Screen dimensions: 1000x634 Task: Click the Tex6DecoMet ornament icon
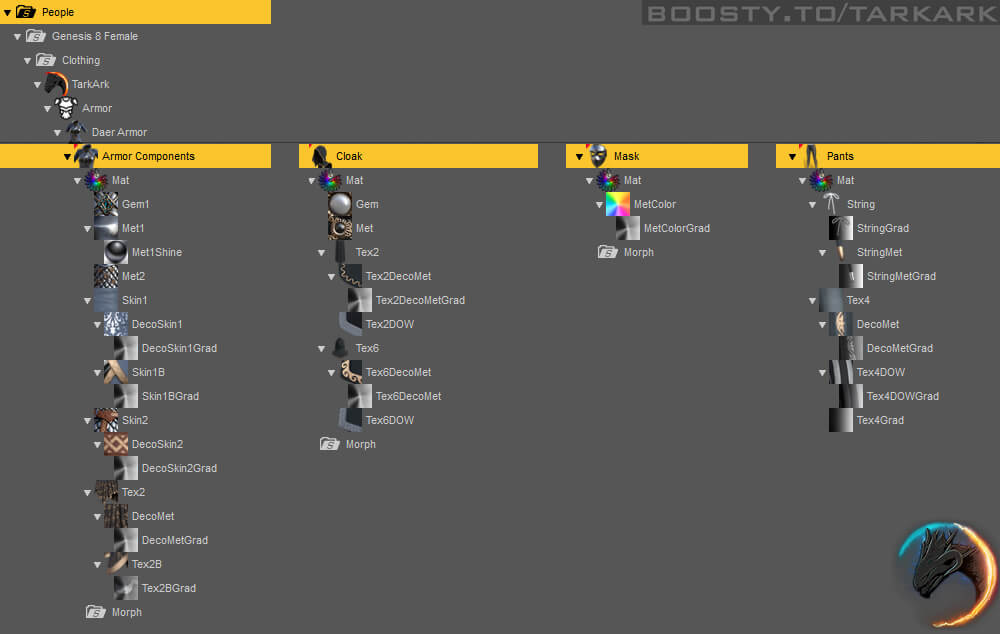click(x=350, y=372)
